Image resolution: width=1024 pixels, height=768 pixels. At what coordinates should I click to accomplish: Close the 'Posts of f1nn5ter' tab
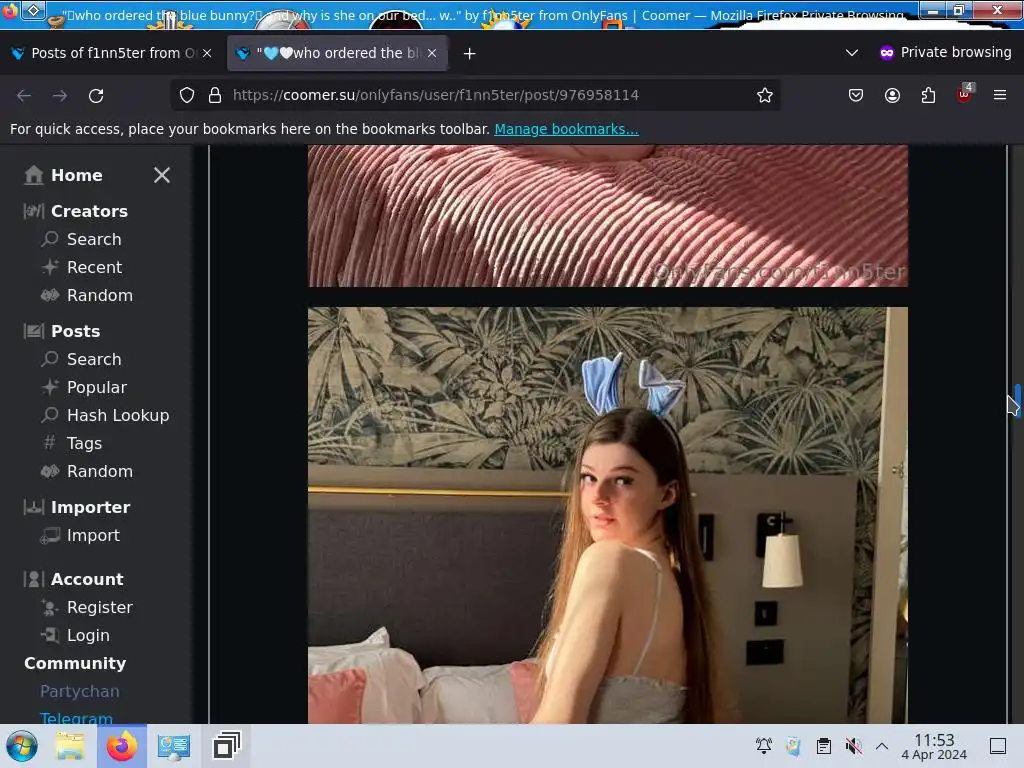pos(207,53)
